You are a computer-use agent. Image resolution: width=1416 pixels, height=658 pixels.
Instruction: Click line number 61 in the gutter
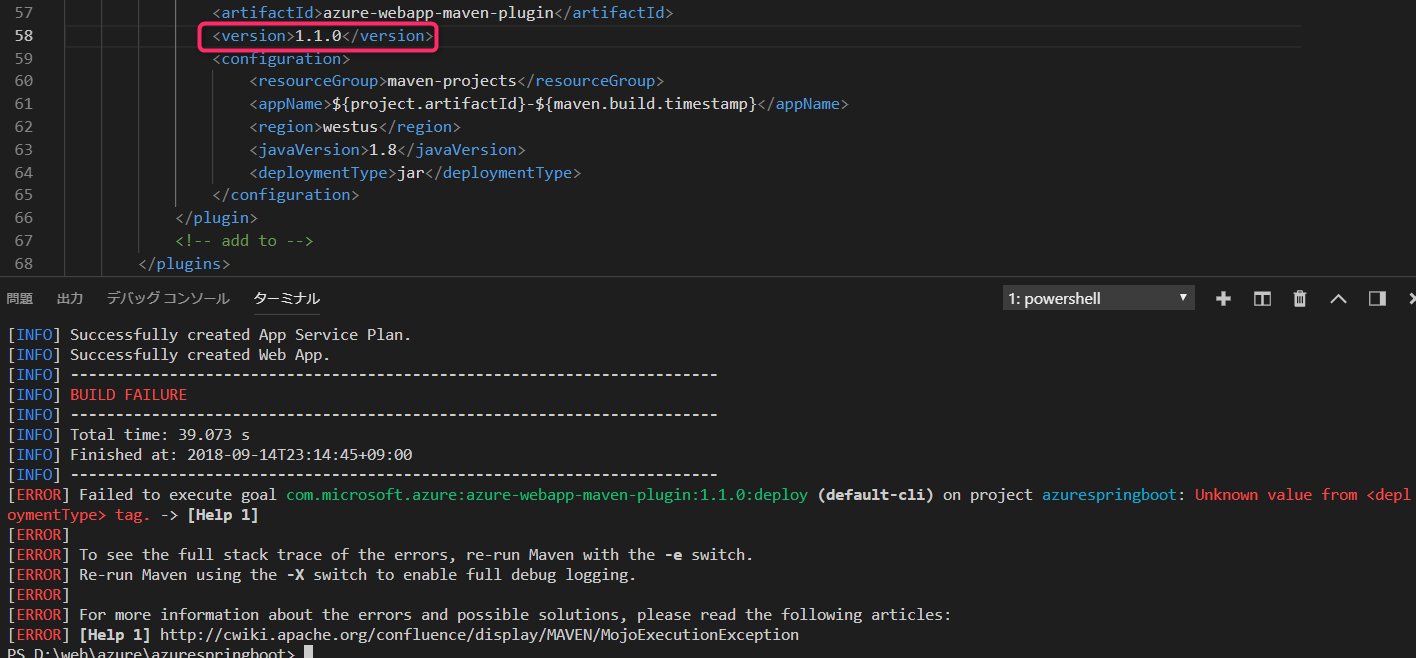click(x=24, y=105)
